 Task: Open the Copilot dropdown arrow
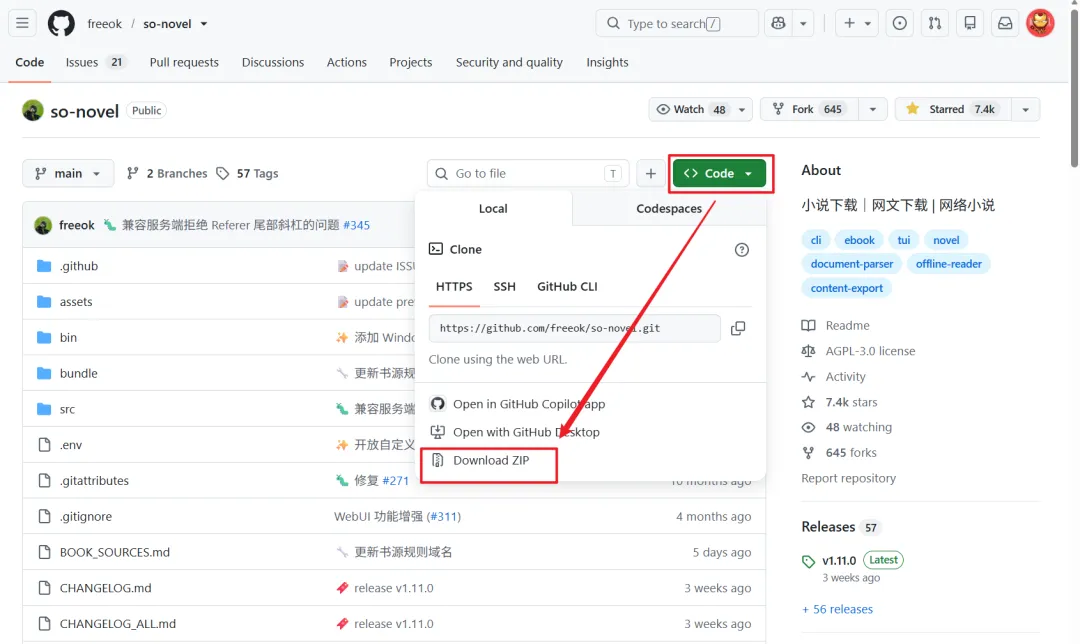pyautogui.click(x=803, y=23)
